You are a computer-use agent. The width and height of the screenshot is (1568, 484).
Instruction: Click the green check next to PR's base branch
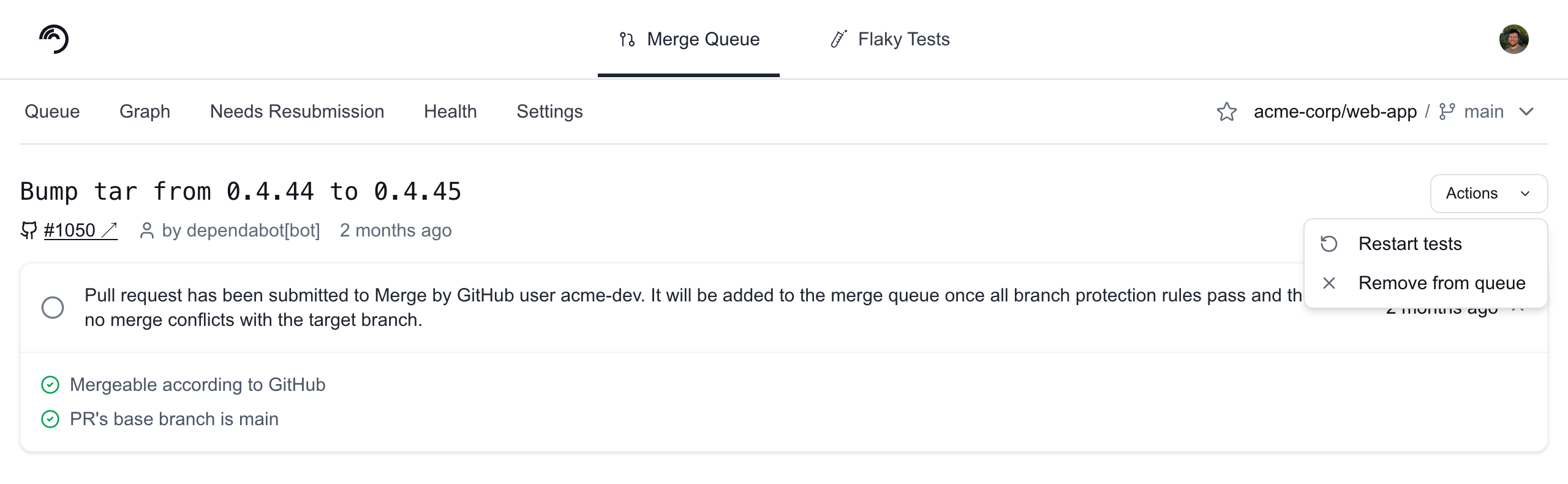pyautogui.click(x=50, y=419)
